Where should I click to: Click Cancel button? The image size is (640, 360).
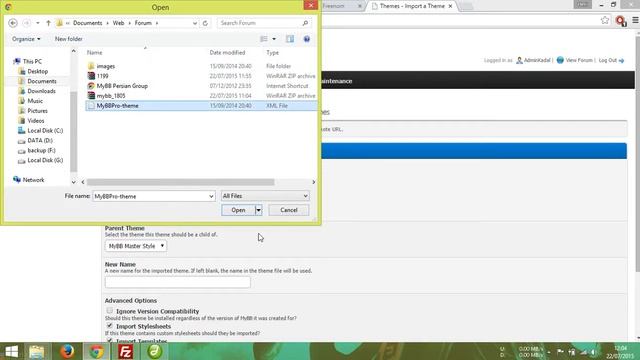coord(289,210)
